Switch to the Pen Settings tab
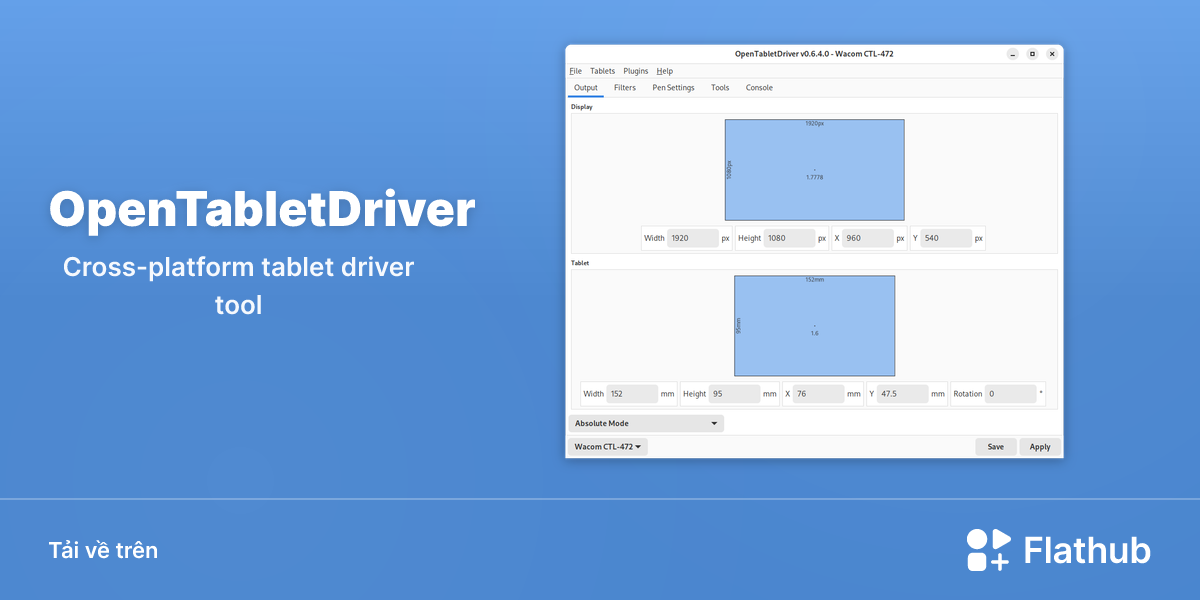 pos(673,88)
